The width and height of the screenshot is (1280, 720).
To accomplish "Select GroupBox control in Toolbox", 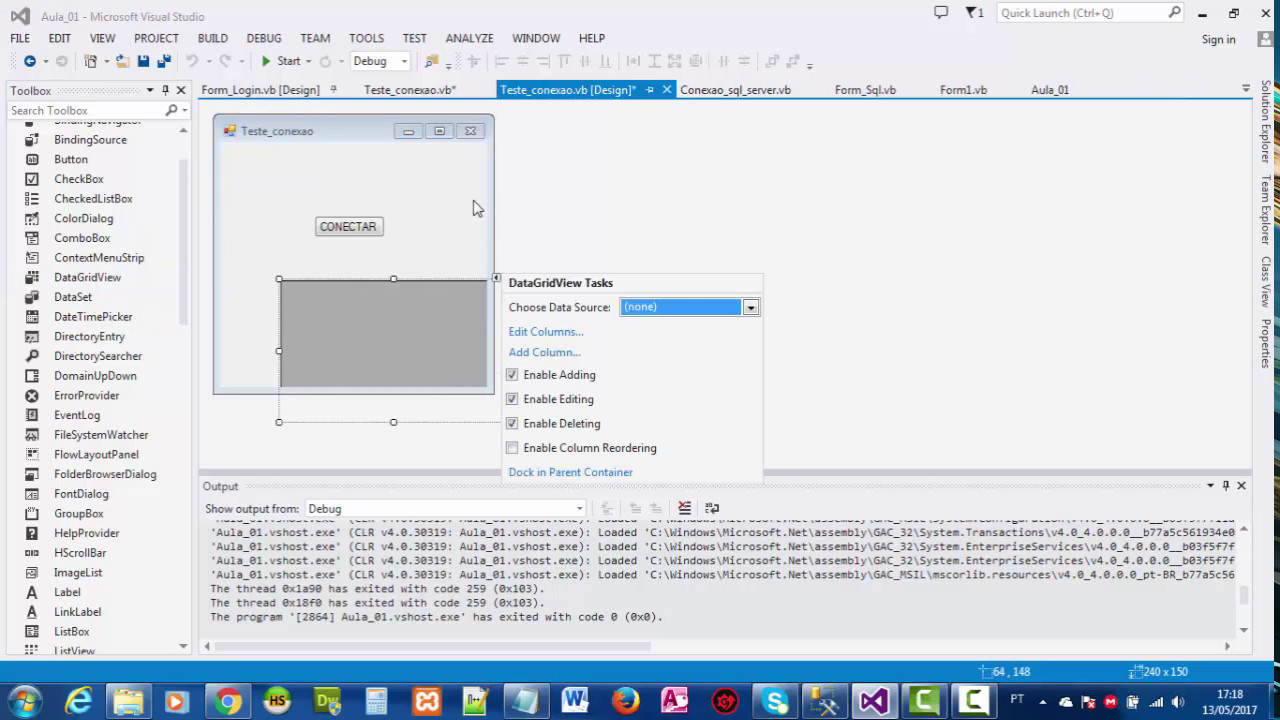I will (79, 513).
